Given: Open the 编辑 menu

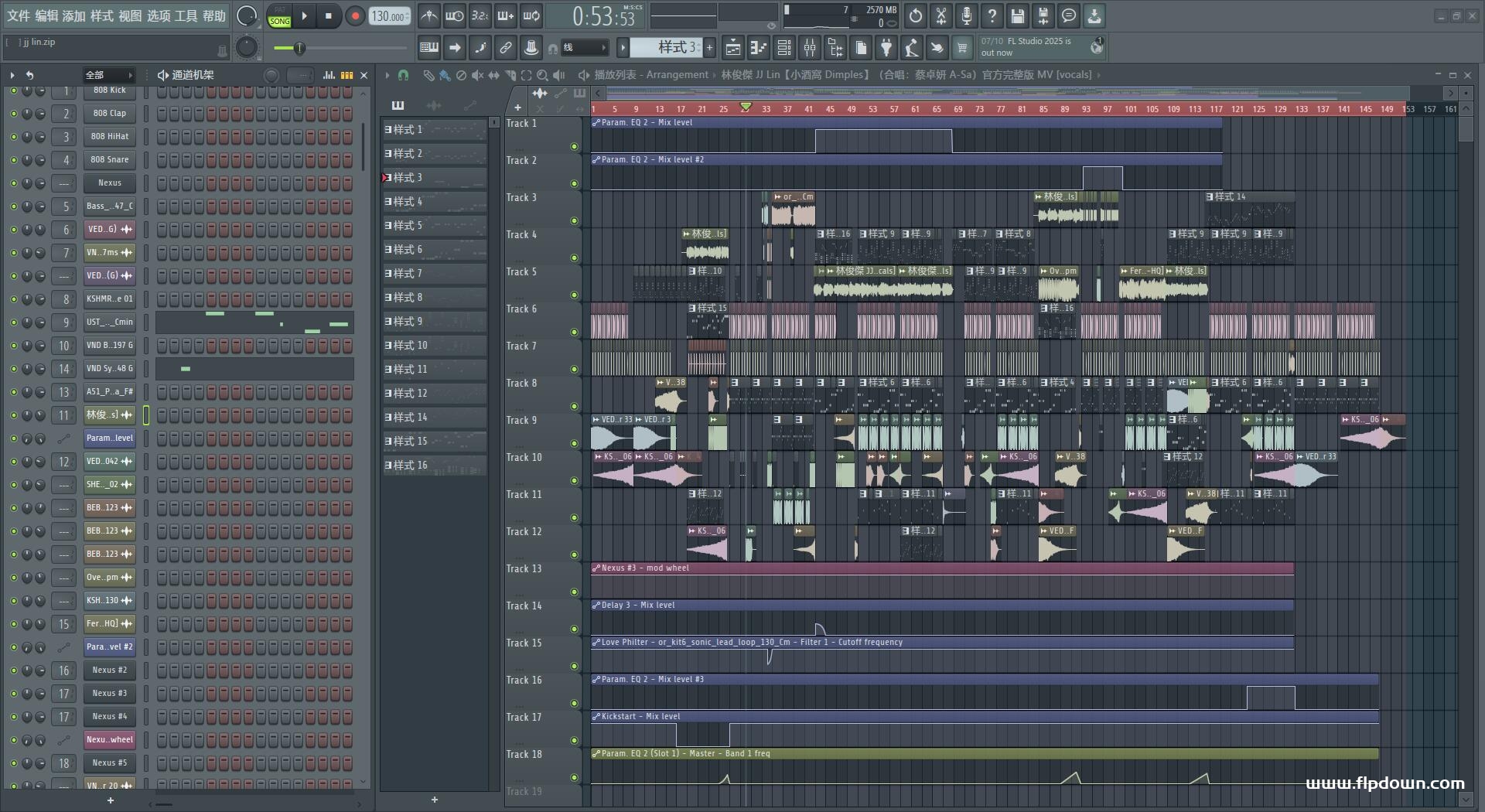Looking at the screenshot, I should coord(46,15).
